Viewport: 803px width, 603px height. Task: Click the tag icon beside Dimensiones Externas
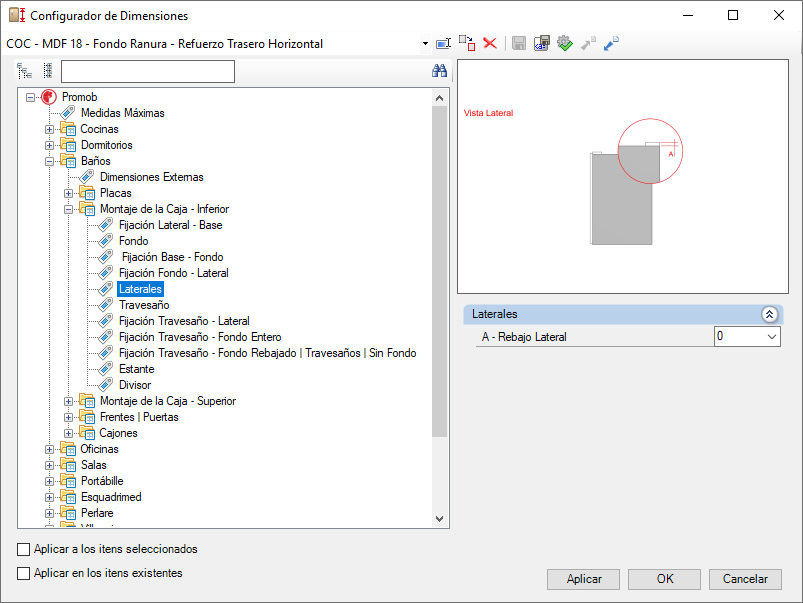(x=87, y=177)
